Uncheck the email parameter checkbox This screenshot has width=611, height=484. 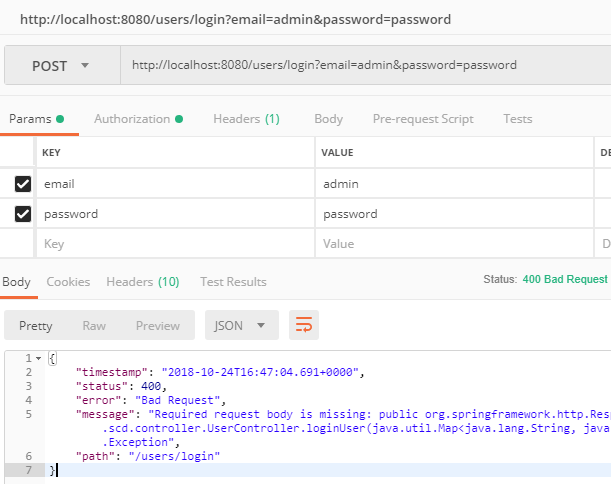22,184
